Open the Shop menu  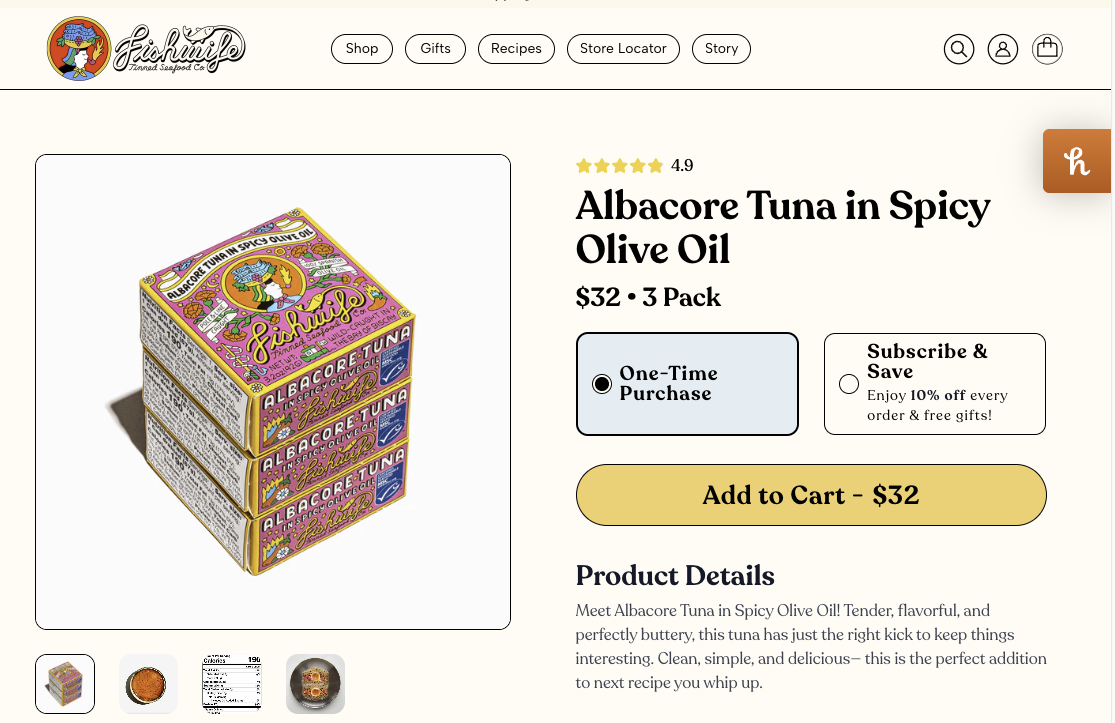[x=362, y=48]
